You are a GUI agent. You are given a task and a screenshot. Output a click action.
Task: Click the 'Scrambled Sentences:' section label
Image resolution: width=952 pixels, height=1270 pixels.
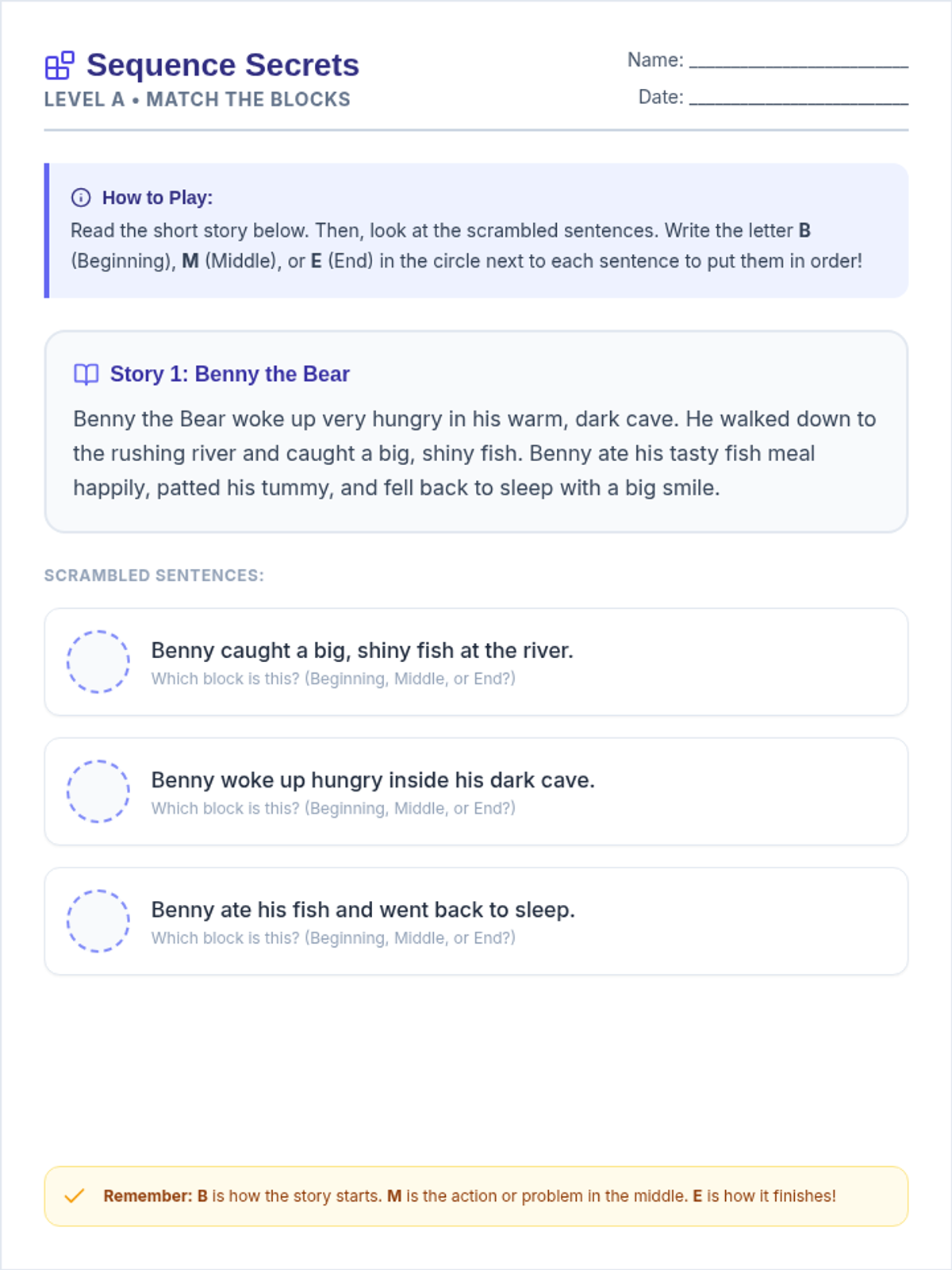click(154, 575)
